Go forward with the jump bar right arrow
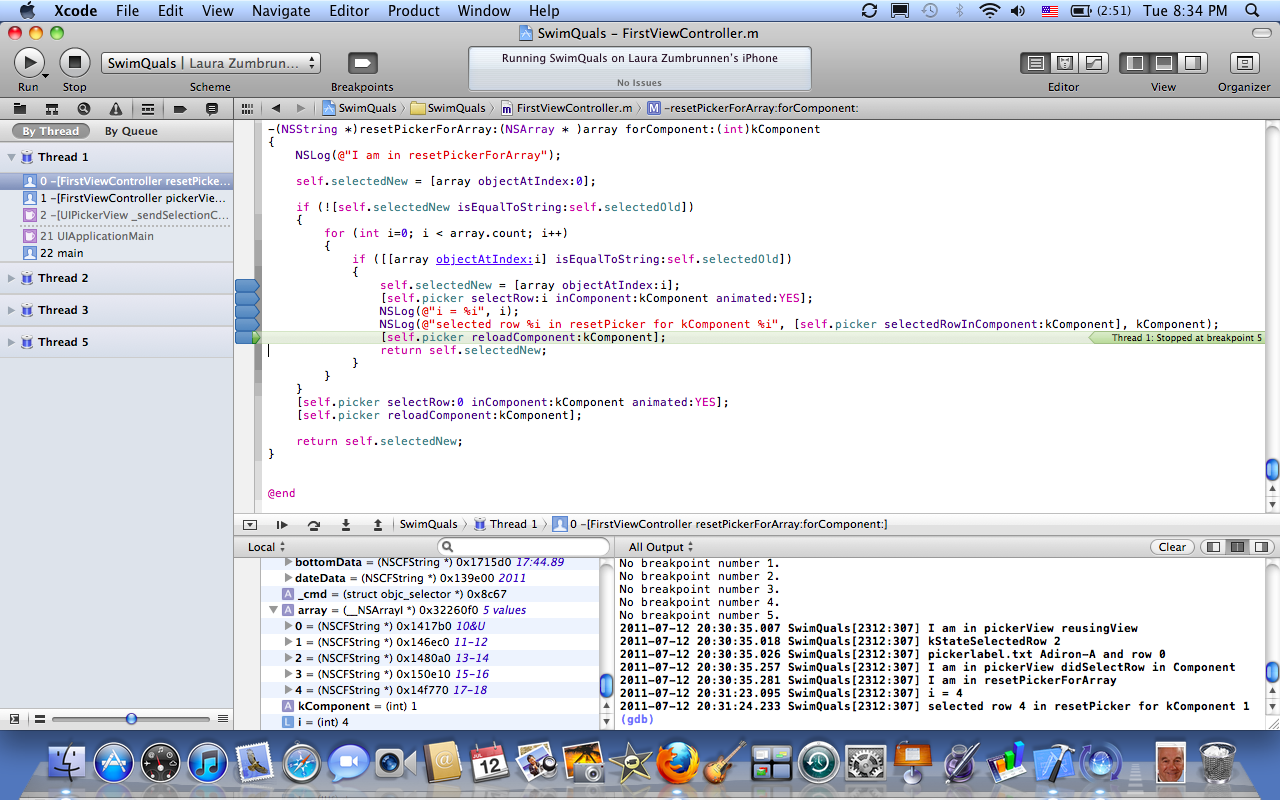Viewport: 1280px width, 800px height. tap(301, 108)
